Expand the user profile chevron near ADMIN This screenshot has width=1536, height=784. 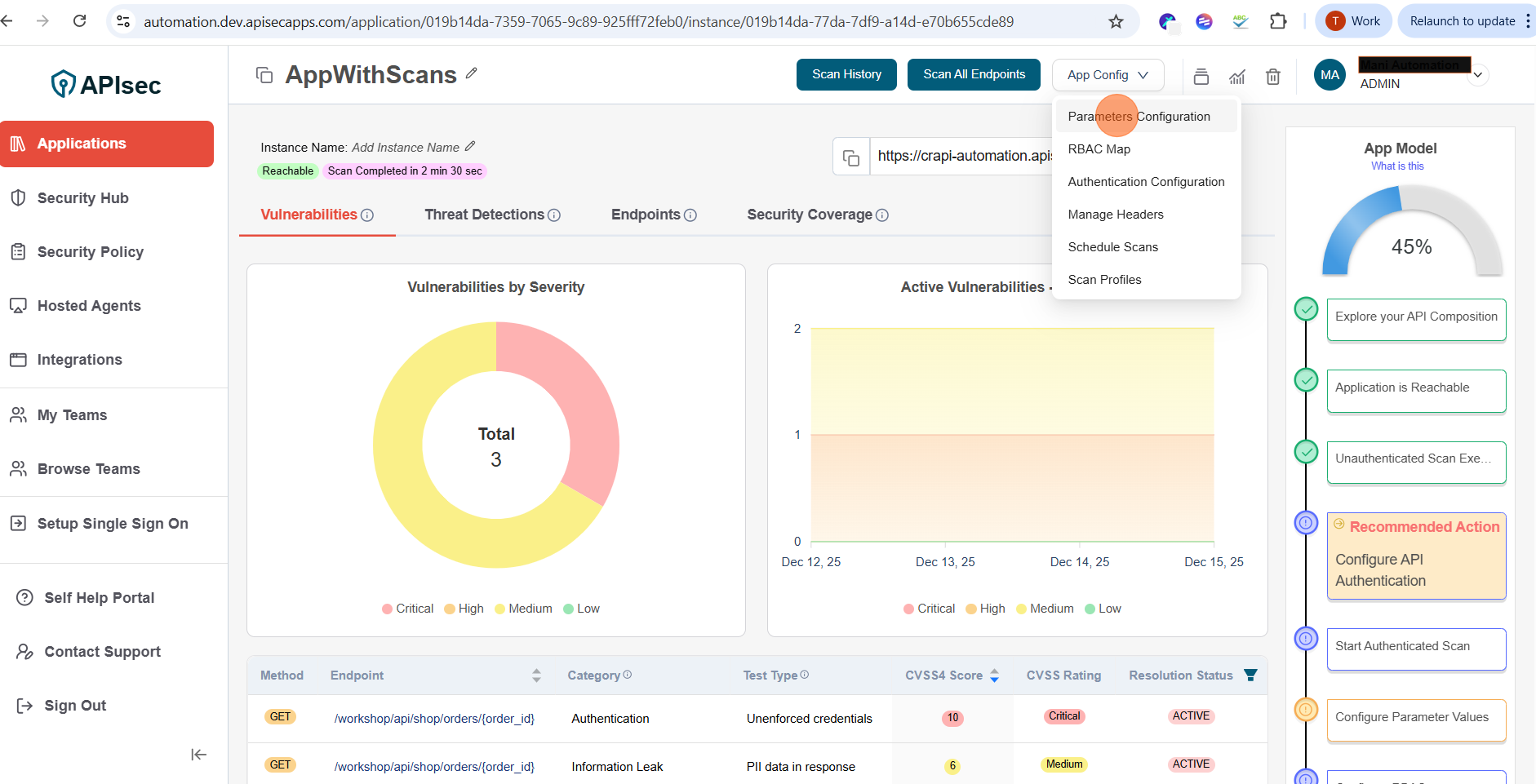coord(1477,75)
